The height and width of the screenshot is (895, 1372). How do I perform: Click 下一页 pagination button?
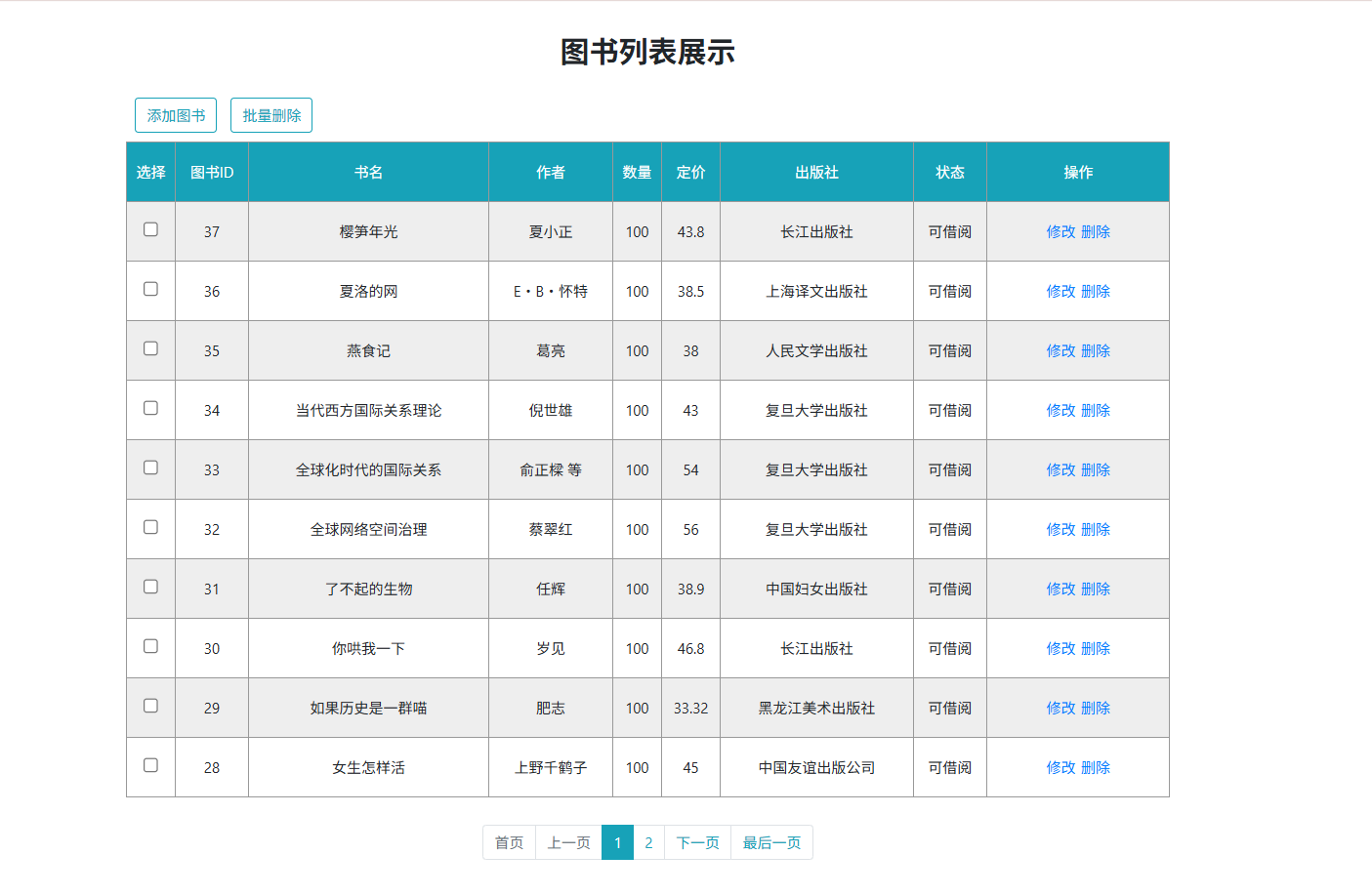click(697, 842)
